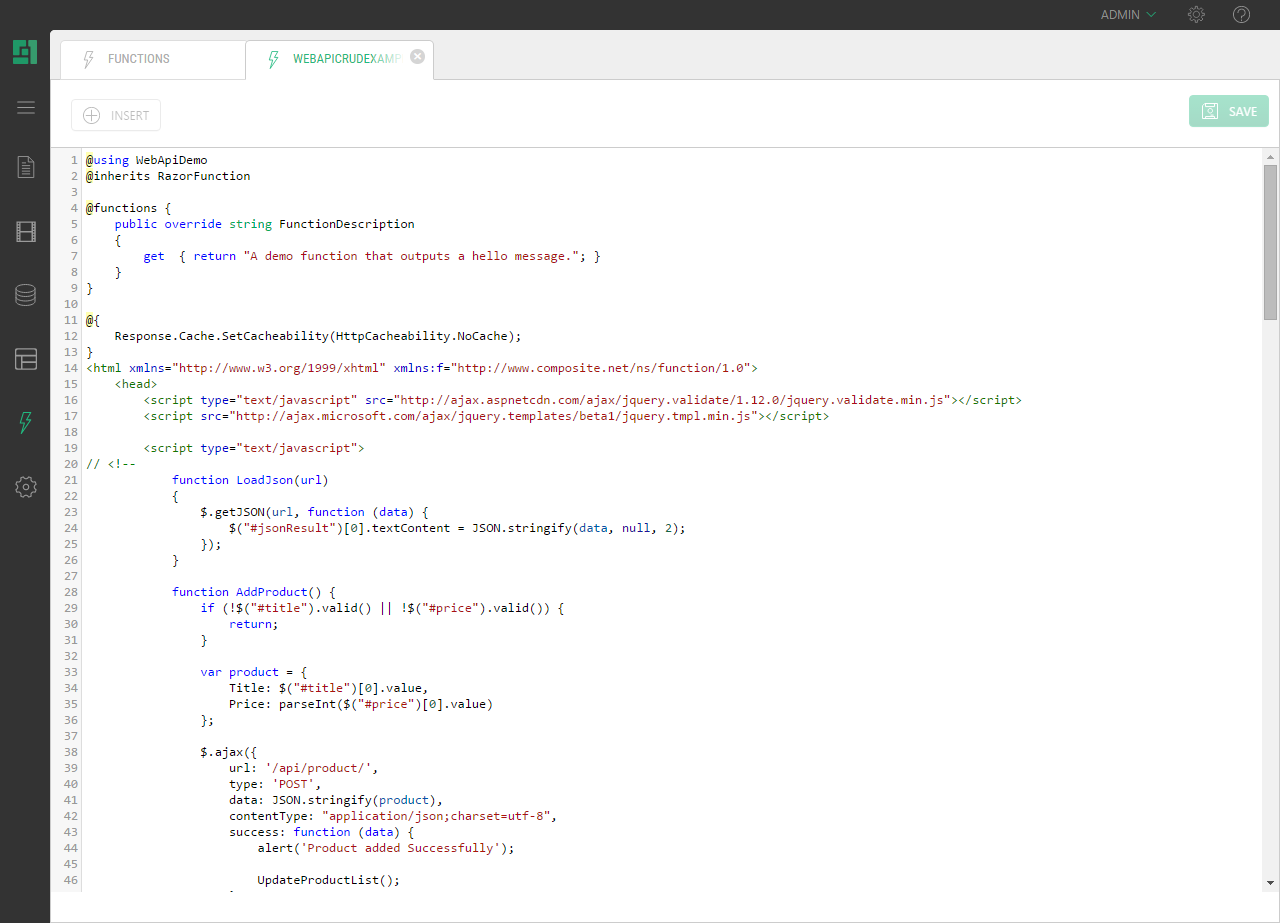Viewport: 1280px width, 923px height.
Task: Open the Layout perspective icon
Action: 26,359
